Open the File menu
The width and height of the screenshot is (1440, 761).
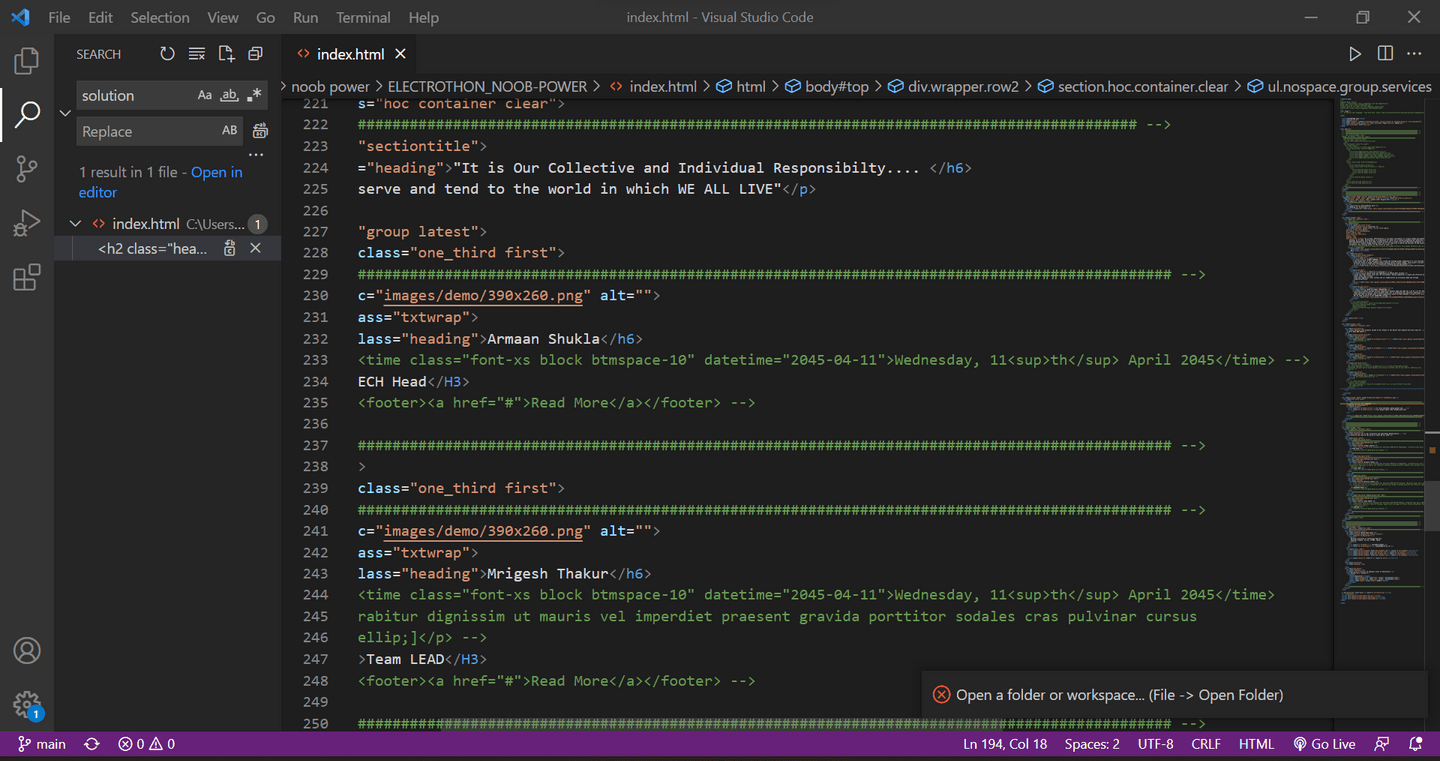click(x=59, y=17)
